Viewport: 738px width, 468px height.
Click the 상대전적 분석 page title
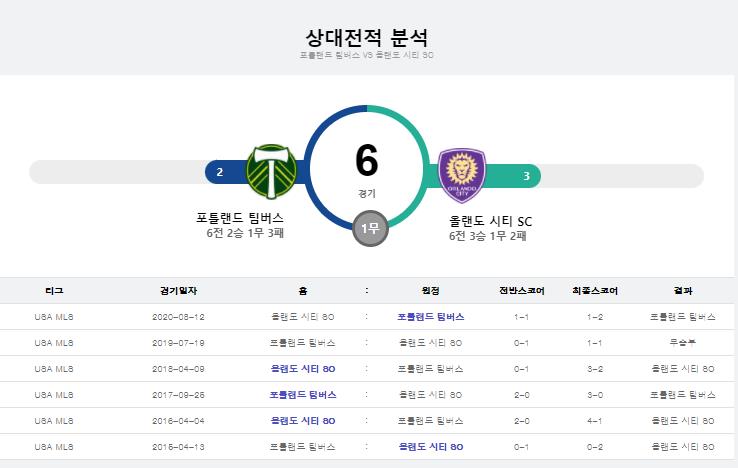(367, 37)
